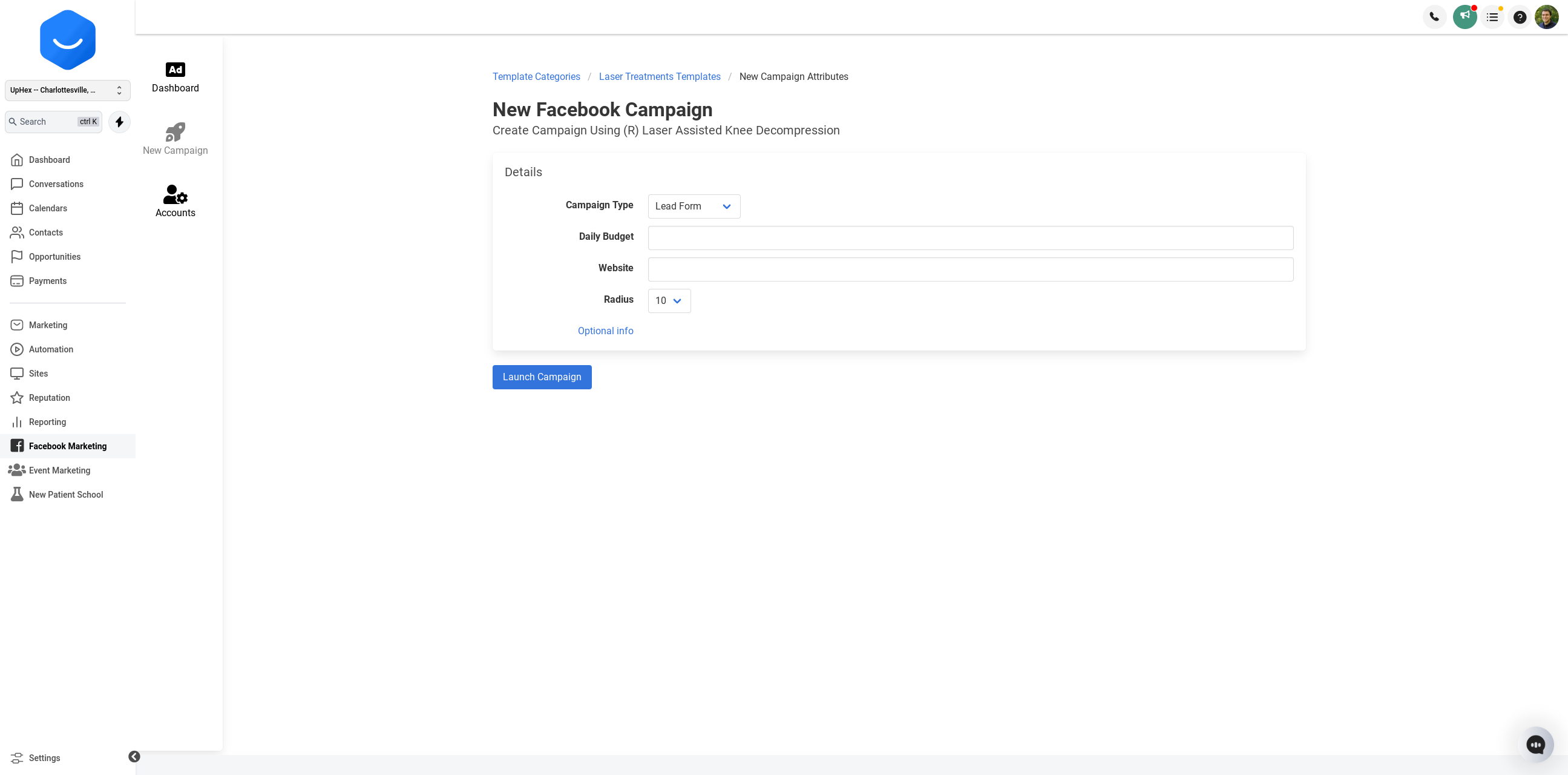
Task: Open Payments in the sidebar
Action: [x=68, y=281]
